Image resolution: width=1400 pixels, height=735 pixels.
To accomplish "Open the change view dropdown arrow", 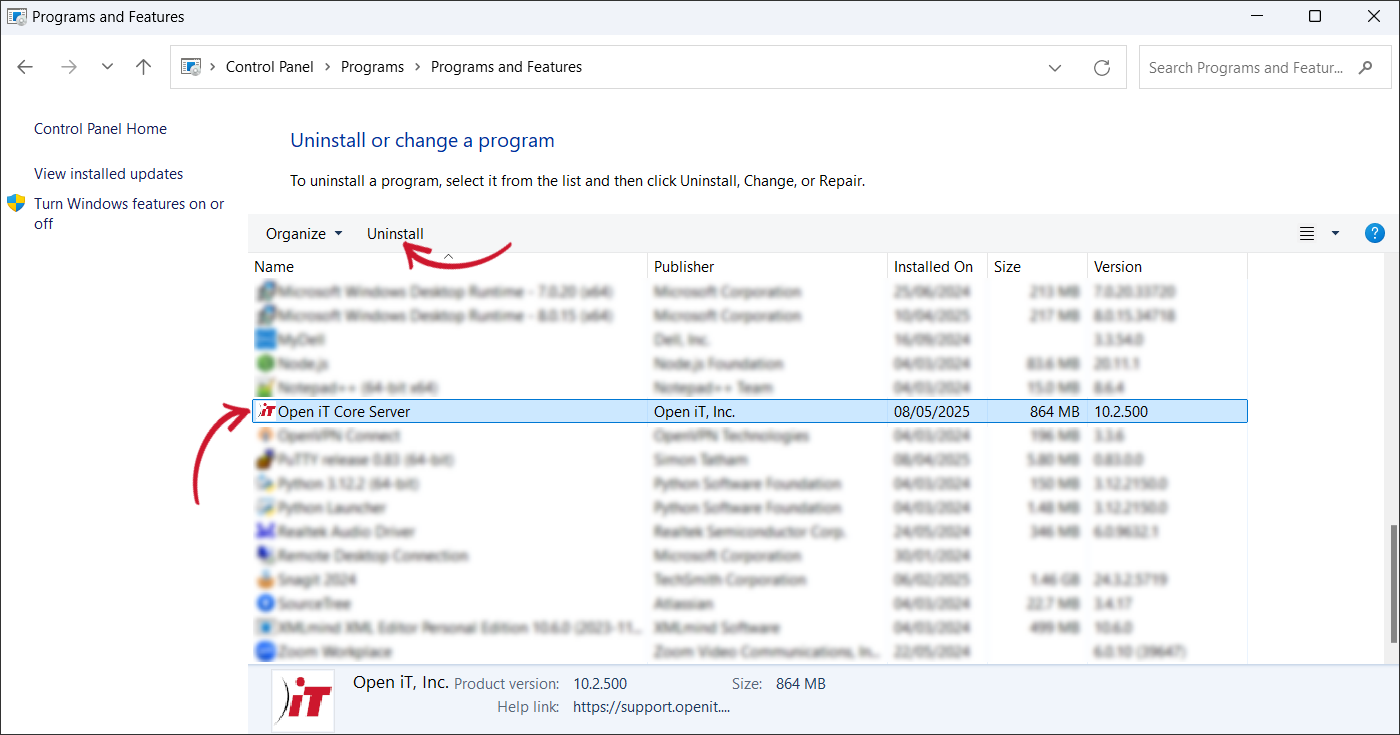I will tap(1334, 233).
